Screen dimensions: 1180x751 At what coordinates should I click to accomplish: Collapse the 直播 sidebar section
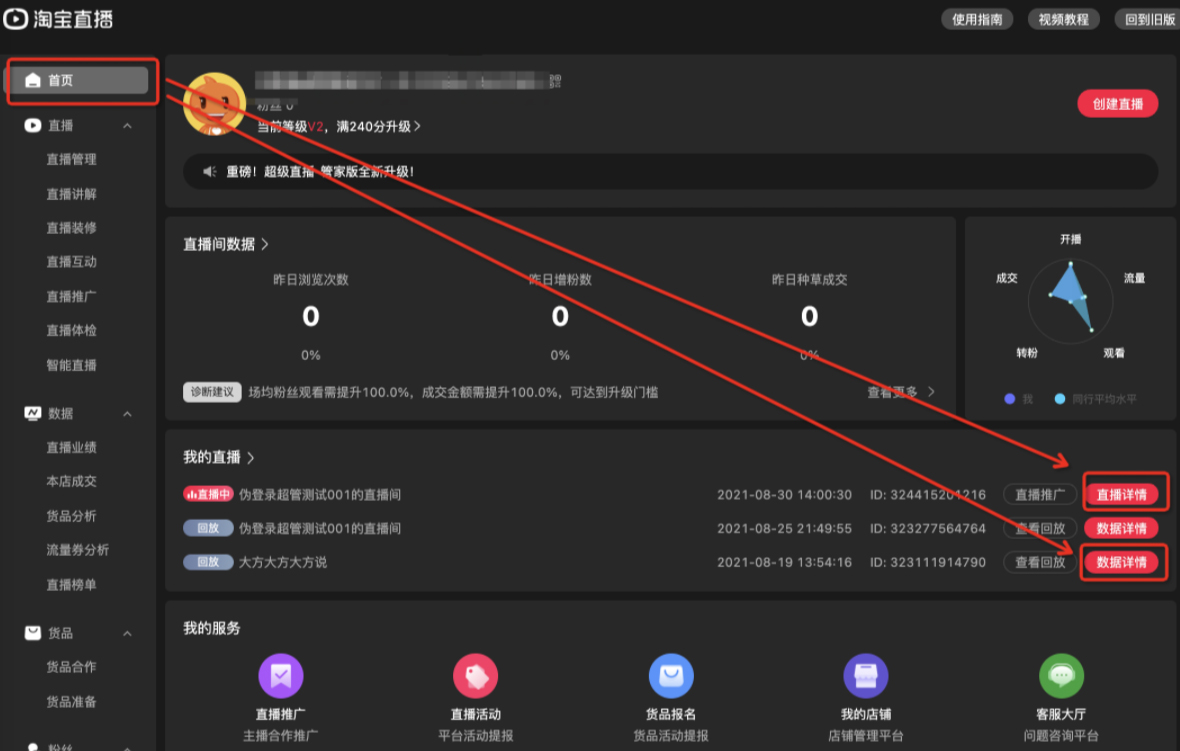tap(127, 125)
